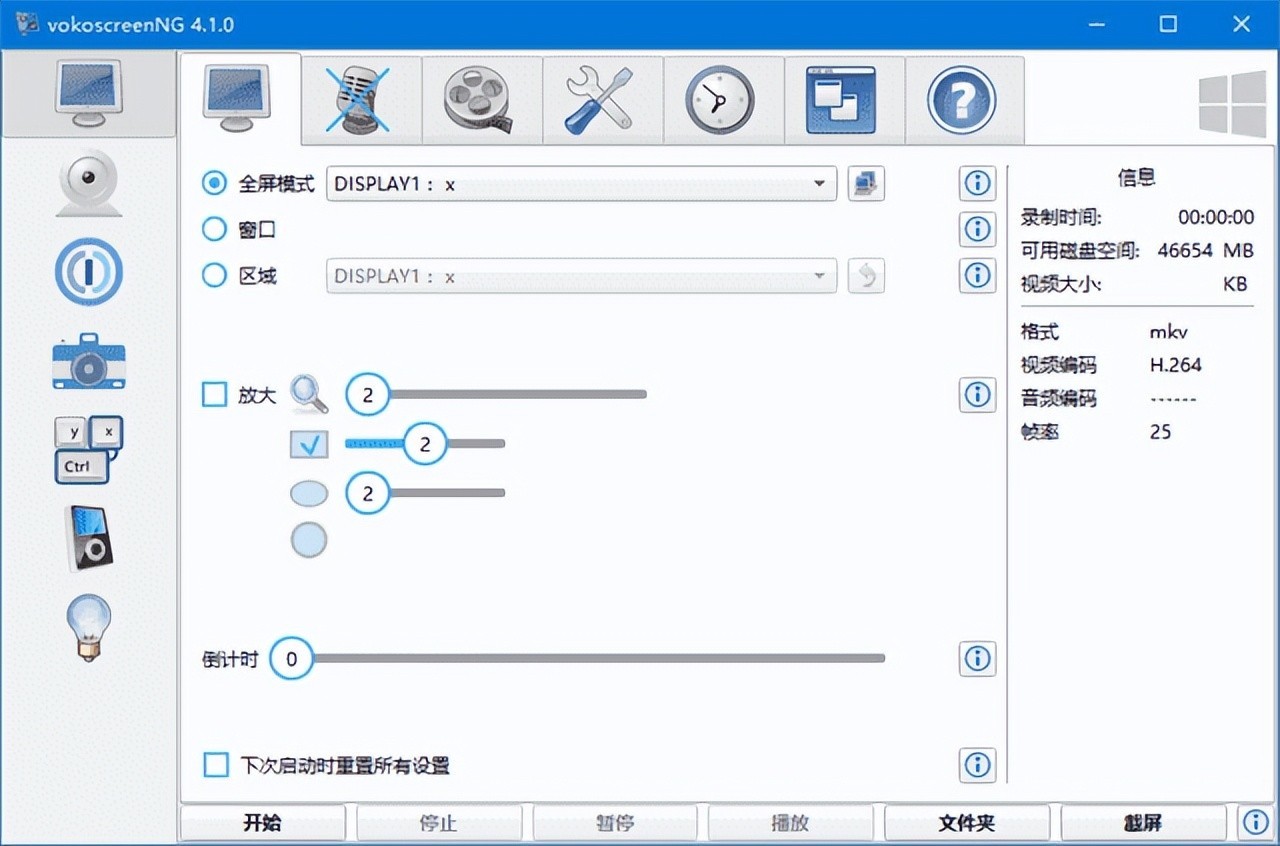
Task: Click the magnifying glass icon next to 放大
Action: click(309, 394)
